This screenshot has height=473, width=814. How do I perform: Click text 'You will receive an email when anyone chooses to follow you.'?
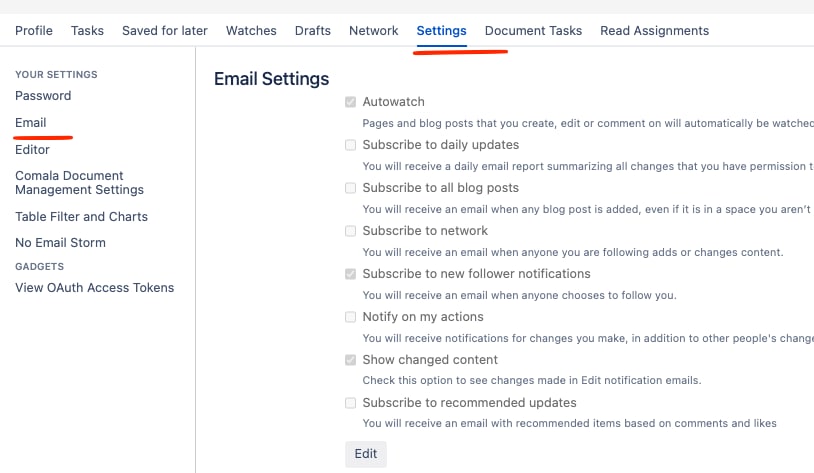pyautogui.click(x=519, y=295)
